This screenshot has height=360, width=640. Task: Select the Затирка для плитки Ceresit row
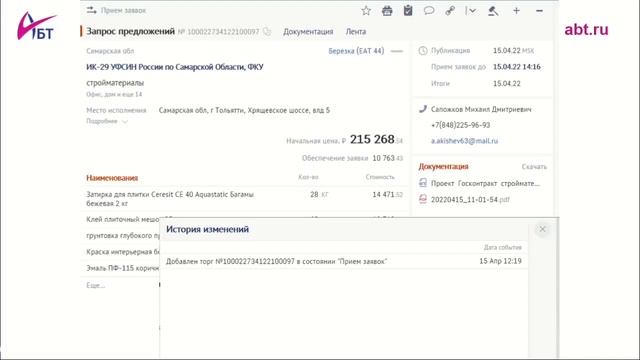pyautogui.click(x=244, y=199)
